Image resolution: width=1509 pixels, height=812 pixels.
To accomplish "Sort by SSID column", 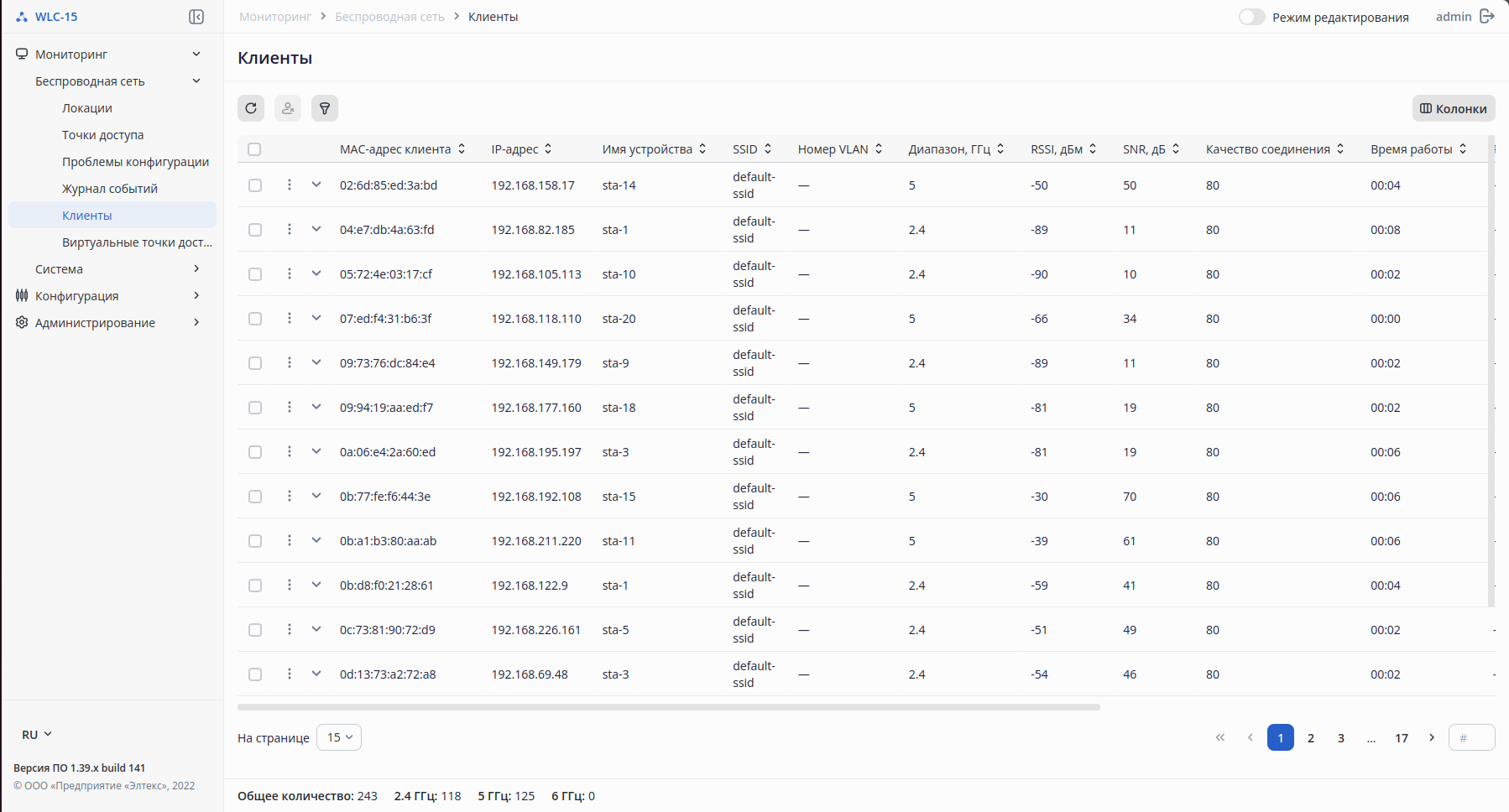I will (x=768, y=148).
